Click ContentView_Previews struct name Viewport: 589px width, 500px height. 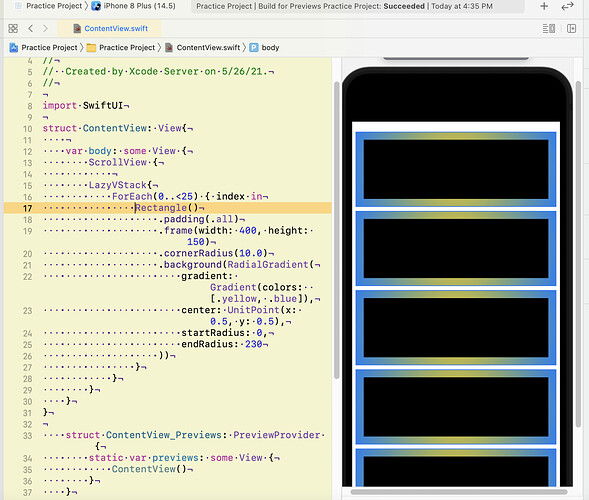tap(164, 435)
